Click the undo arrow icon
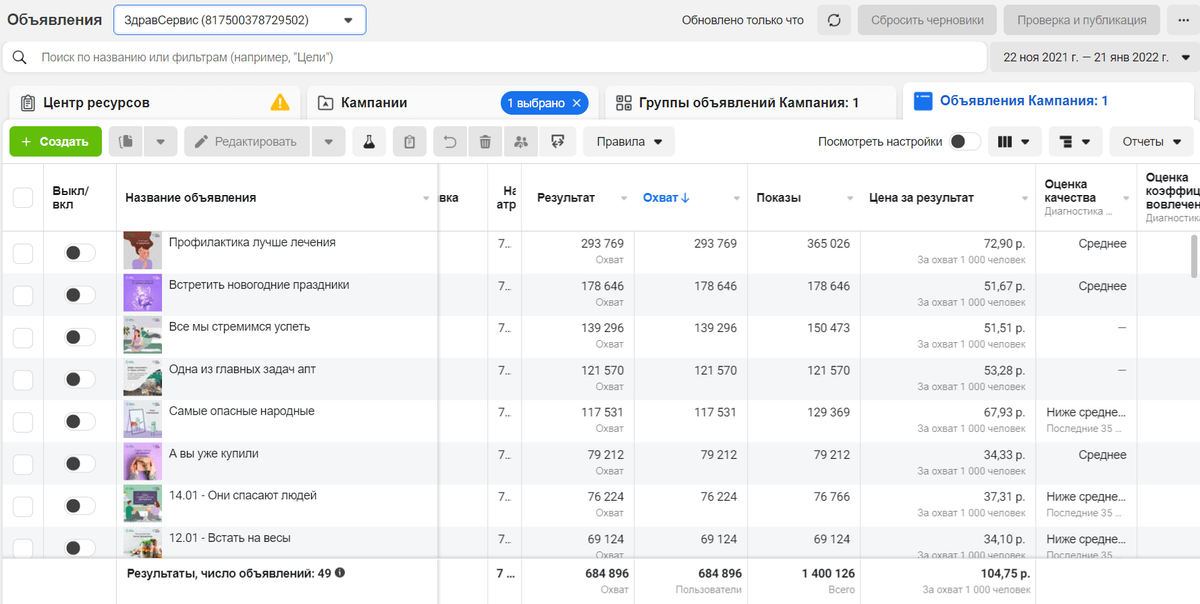The width and height of the screenshot is (1200, 604). click(x=450, y=142)
